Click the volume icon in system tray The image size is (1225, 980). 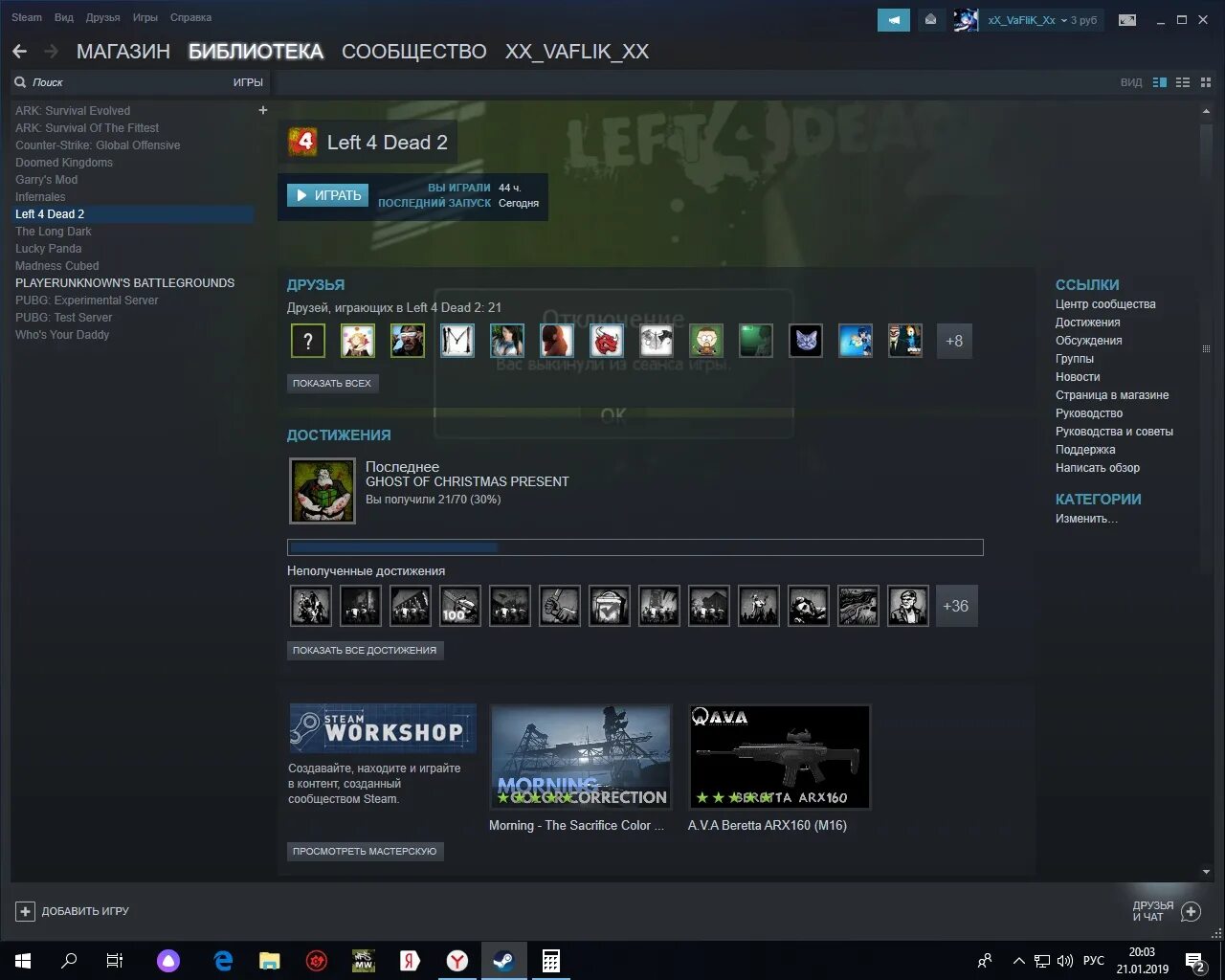[x=1065, y=961]
